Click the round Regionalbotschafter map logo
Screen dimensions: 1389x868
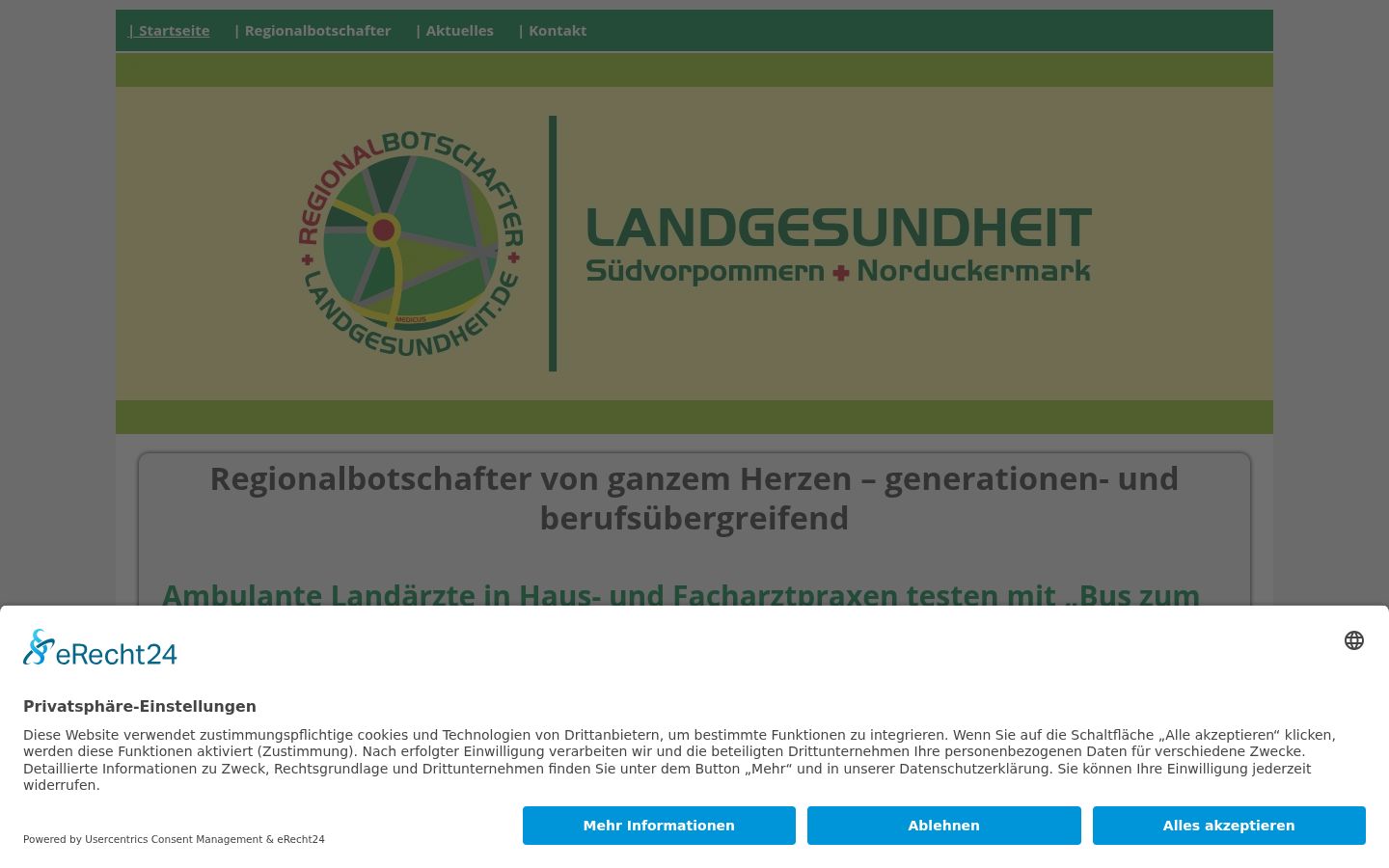point(410,243)
